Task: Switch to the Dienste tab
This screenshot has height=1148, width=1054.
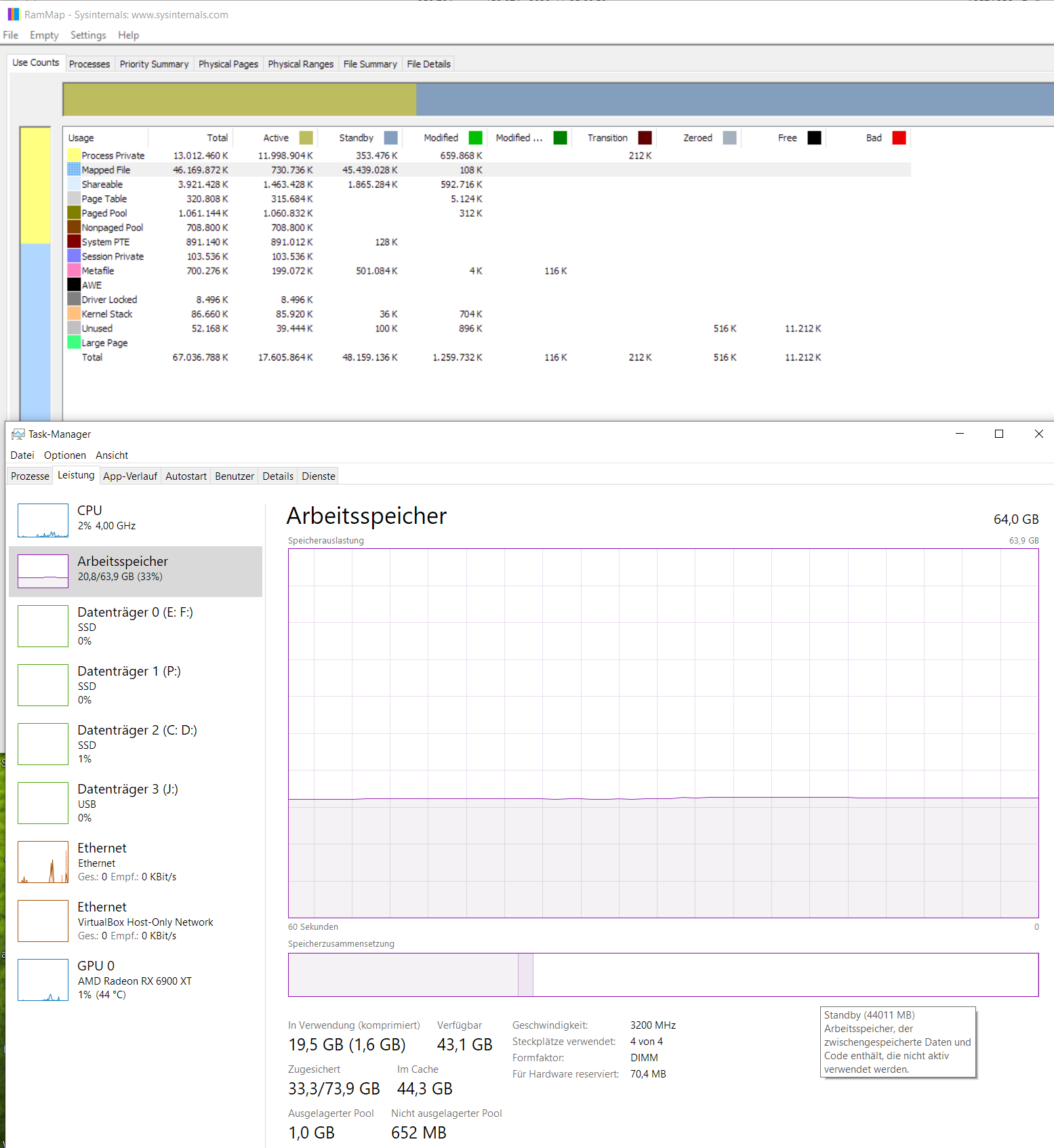Action: tap(319, 476)
